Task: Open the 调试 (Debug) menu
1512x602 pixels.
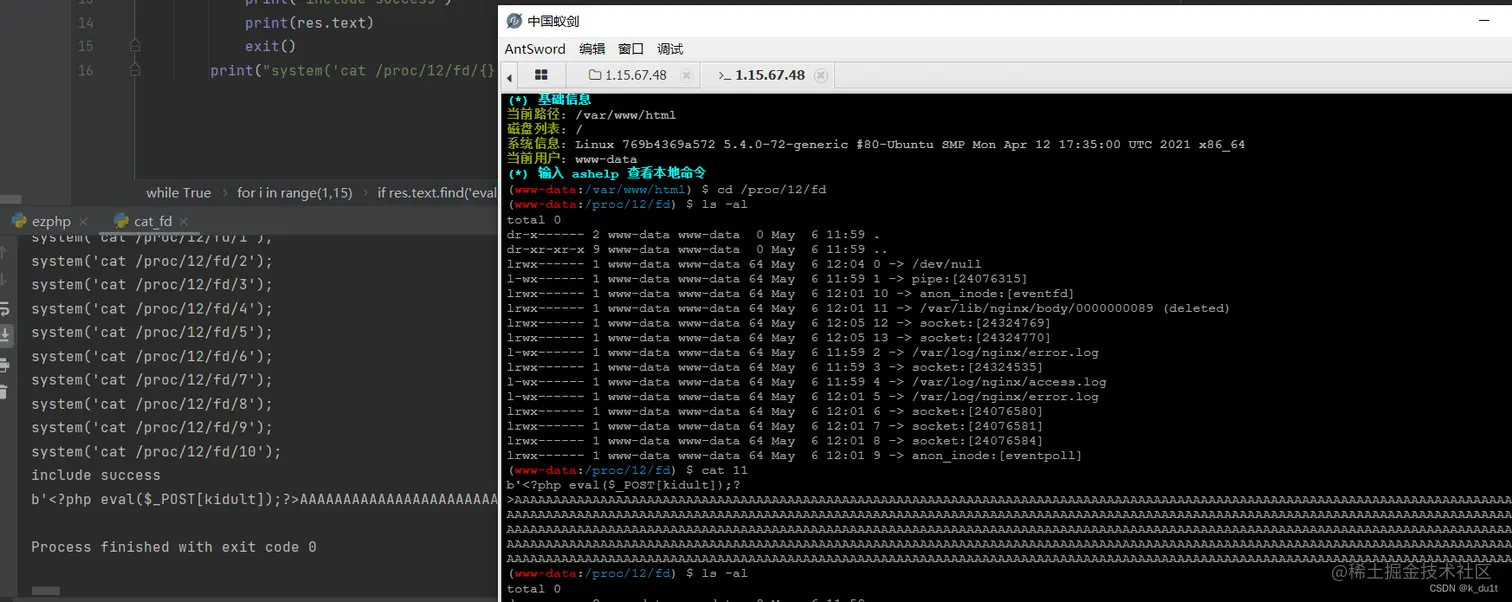Action: pos(670,49)
